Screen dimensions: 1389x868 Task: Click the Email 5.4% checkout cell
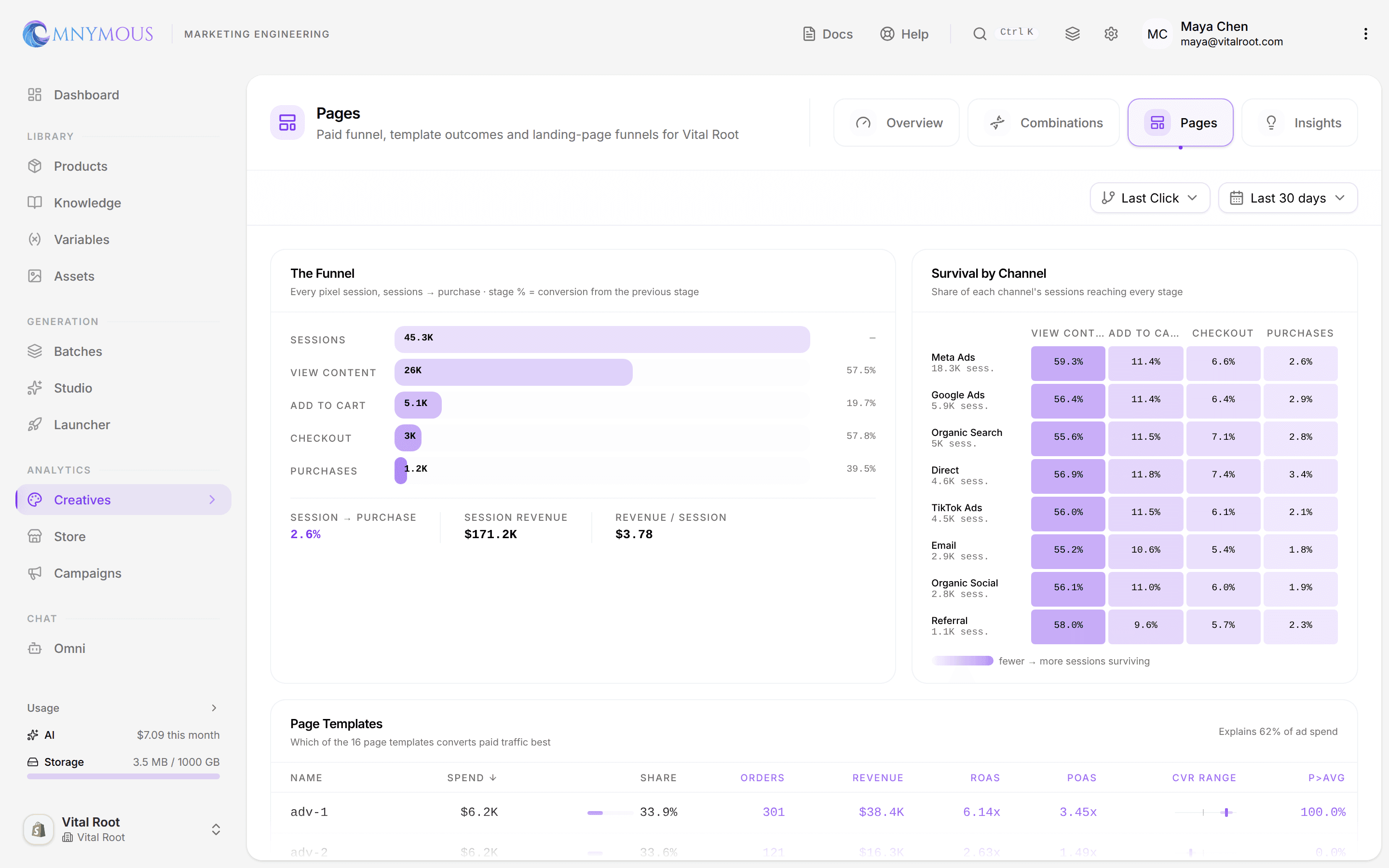(x=1223, y=551)
